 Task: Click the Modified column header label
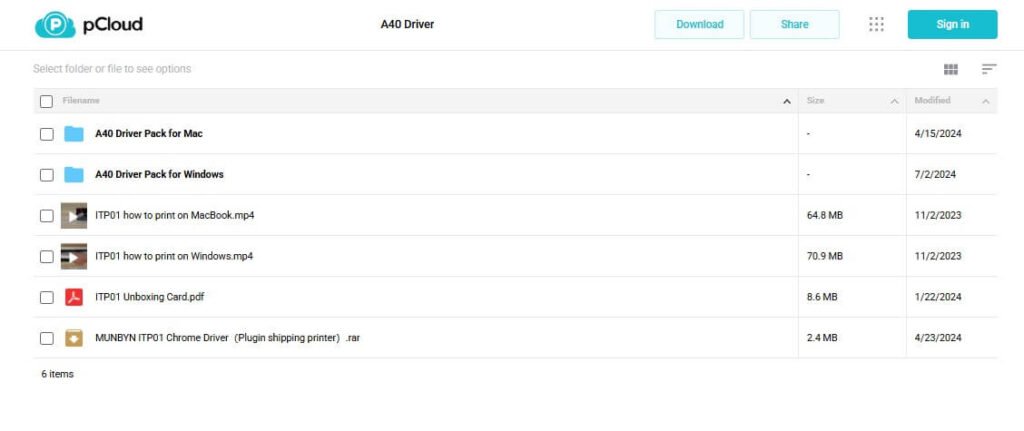tap(933, 101)
